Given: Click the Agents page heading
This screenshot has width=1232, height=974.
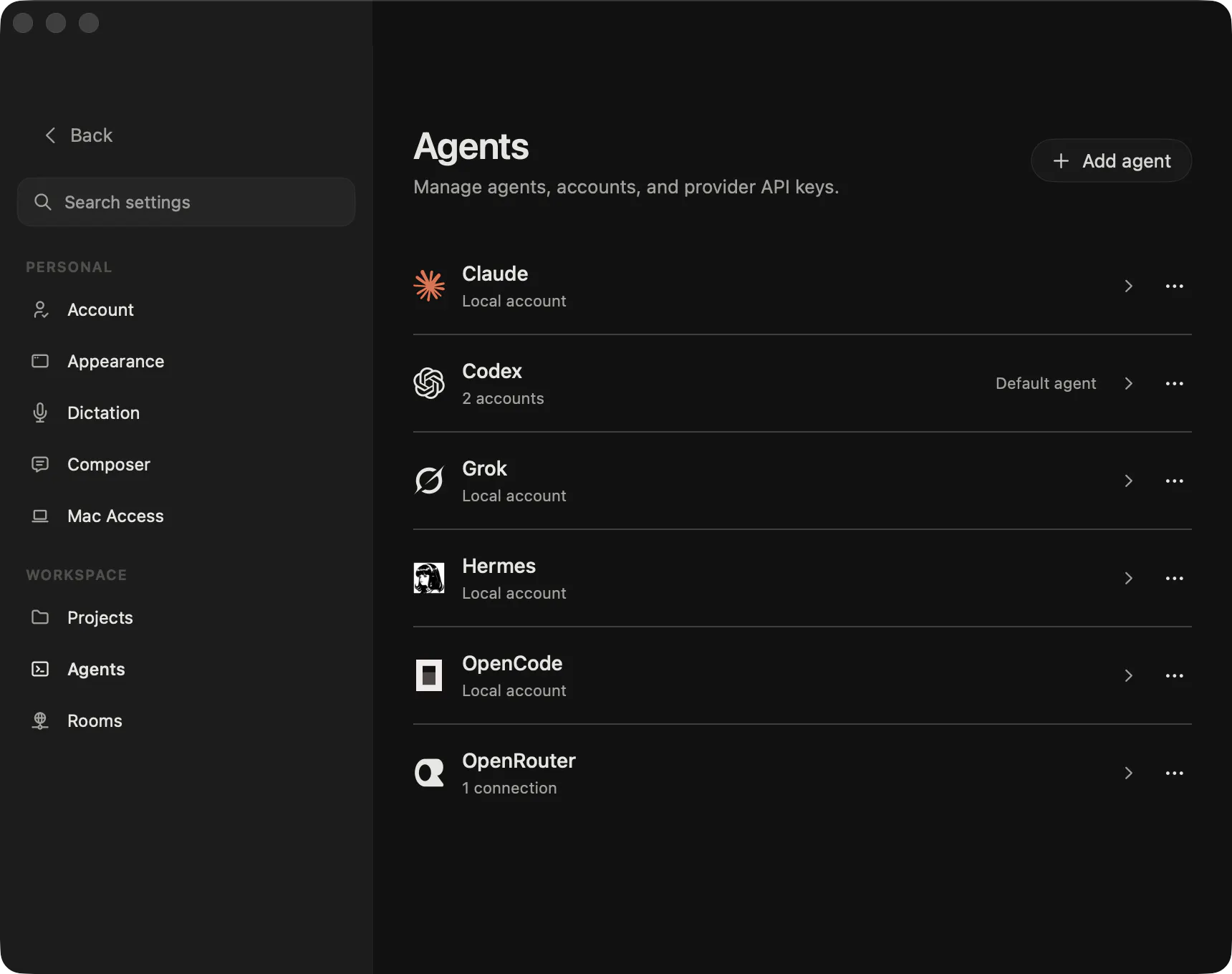Looking at the screenshot, I should click(471, 147).
